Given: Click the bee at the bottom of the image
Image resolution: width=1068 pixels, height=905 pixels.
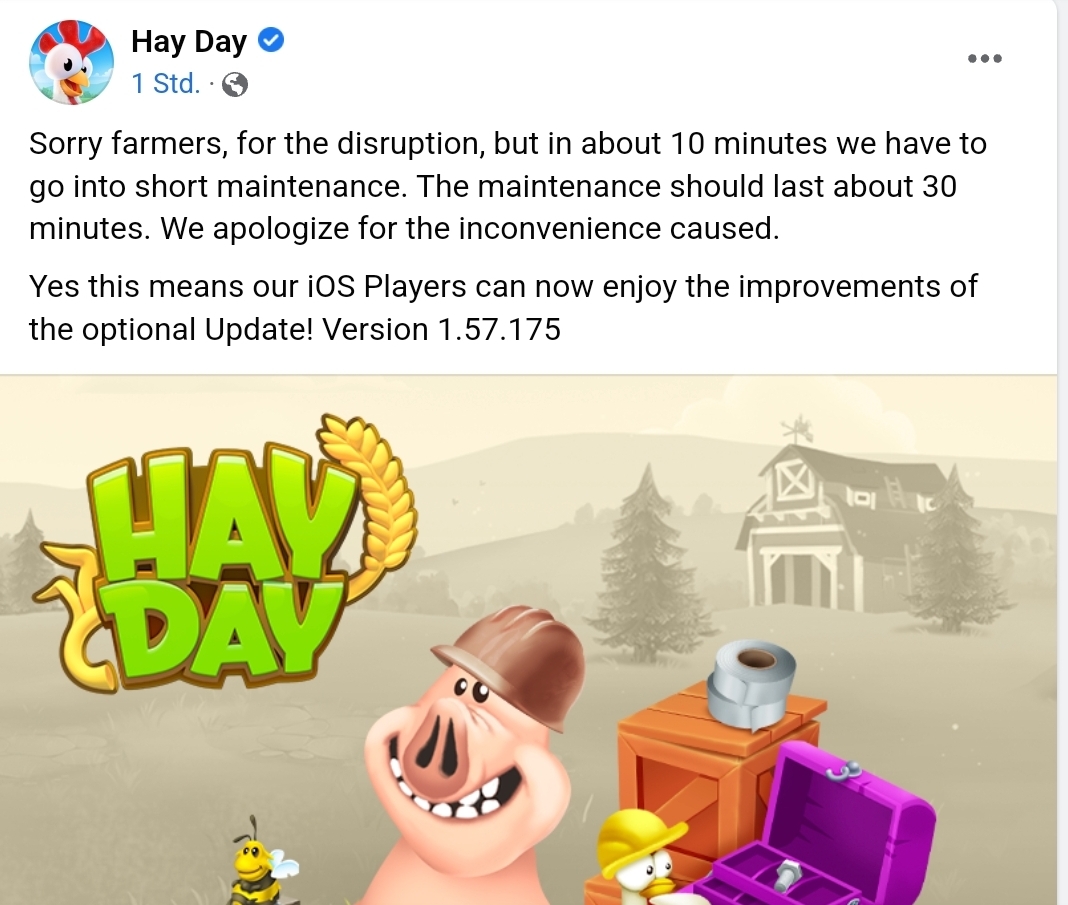Looking at the screenshot, I should 261,861.
